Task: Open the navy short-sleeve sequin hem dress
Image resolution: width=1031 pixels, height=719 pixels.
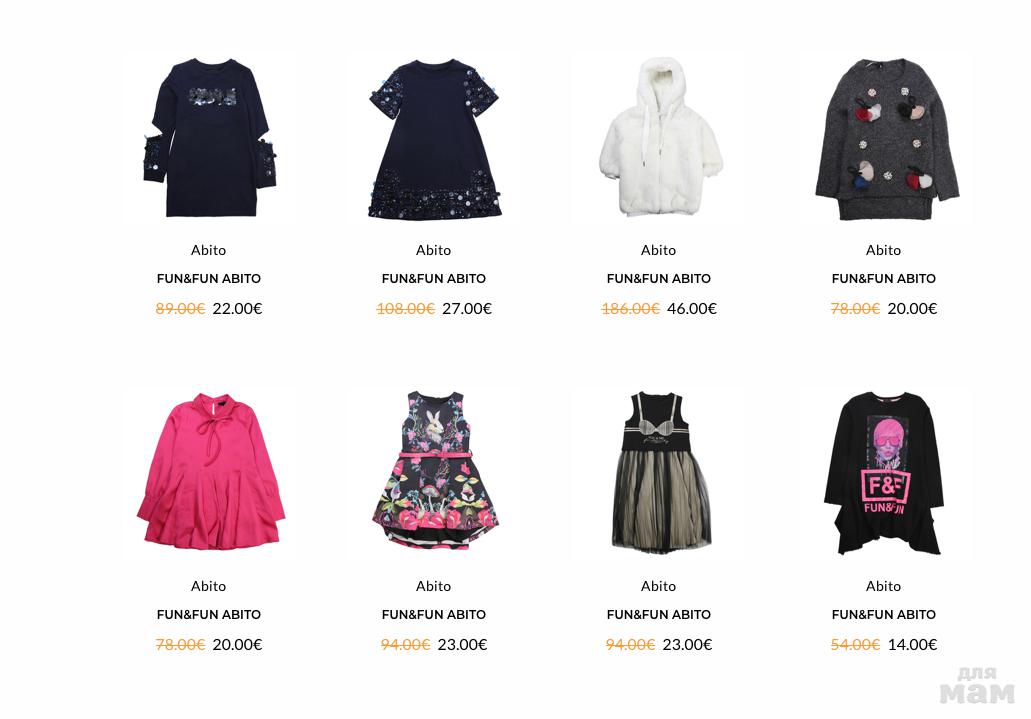Action: tap(434, 139)
